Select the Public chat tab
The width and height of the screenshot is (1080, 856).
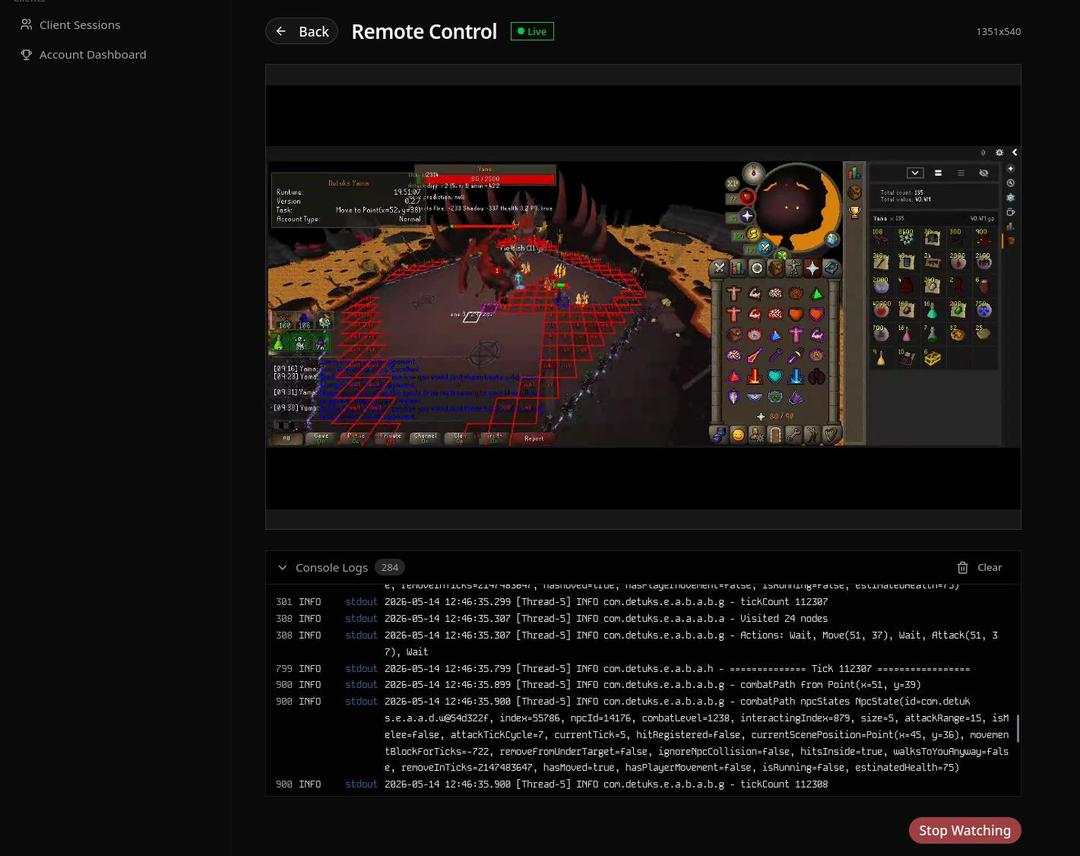[356, 438]
